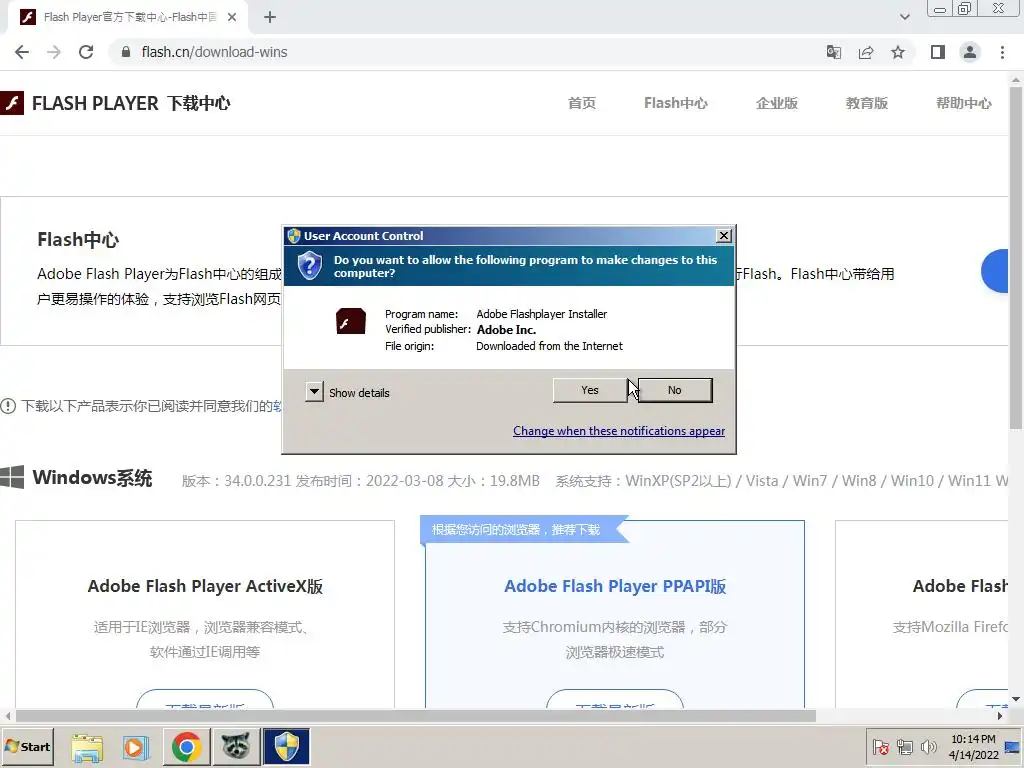Click the horizontal scrollbar thumb

tap(416, 716)
